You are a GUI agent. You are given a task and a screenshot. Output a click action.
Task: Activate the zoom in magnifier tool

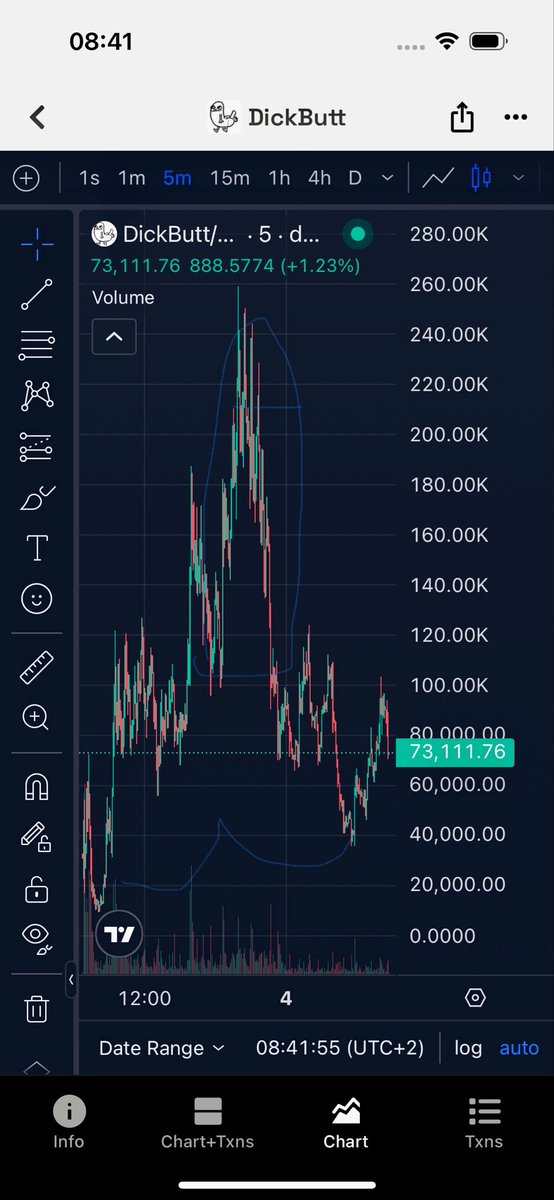[x=37, y=717]
